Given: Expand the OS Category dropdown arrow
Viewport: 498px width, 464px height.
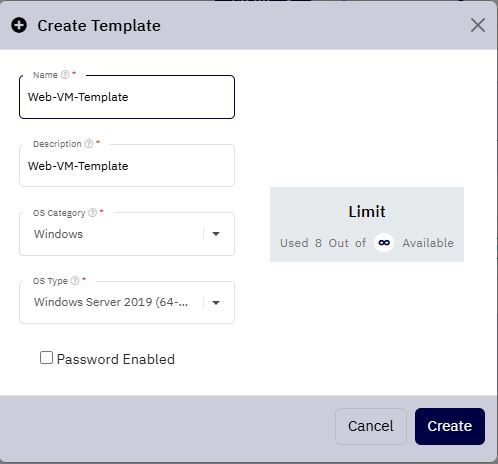Looking at the screenshot, I should pyautogui.click(x=216, y=234).
